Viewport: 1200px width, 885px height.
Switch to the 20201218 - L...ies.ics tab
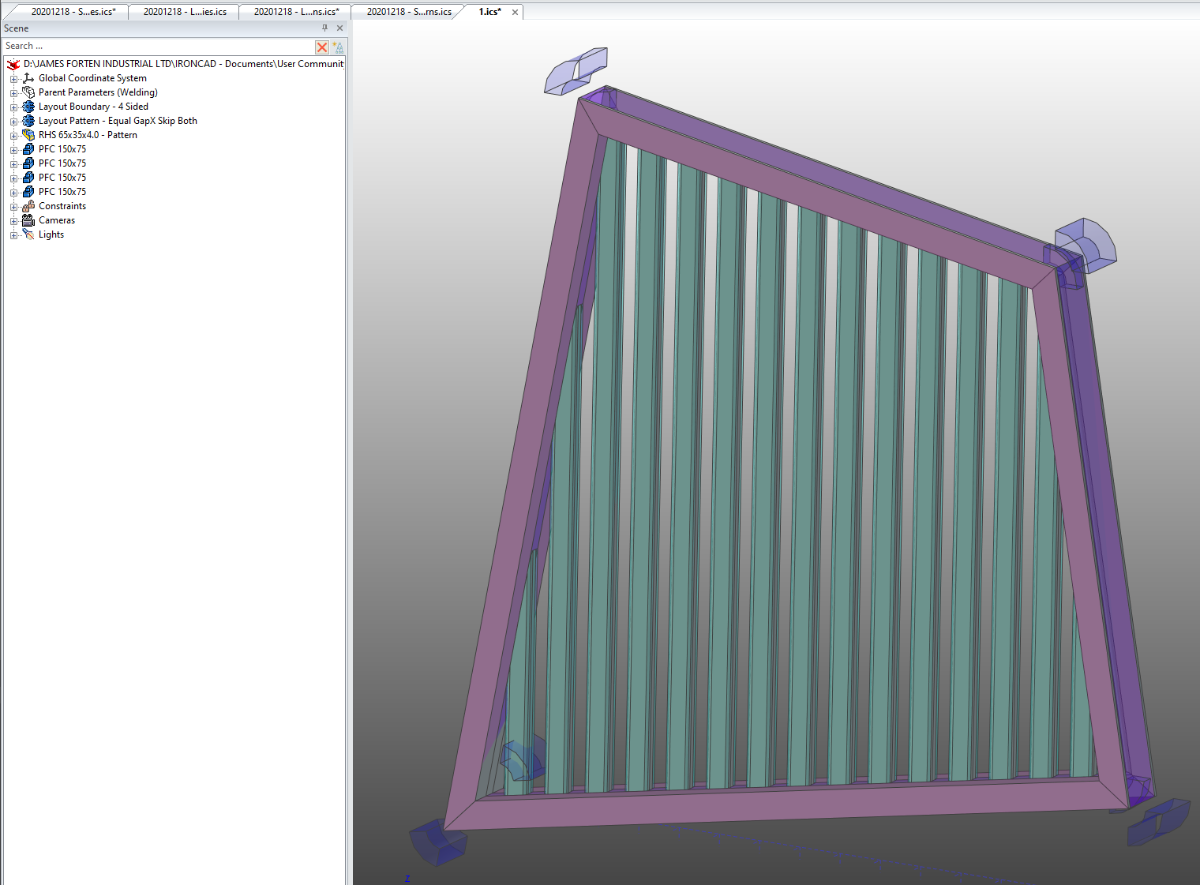pyautogui.click(x=185, y=12)
